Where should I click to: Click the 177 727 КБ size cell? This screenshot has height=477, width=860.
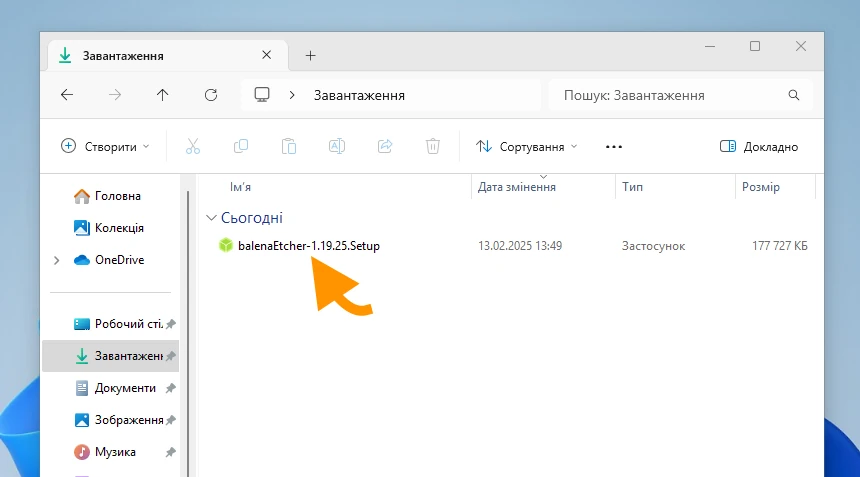click(x=779, y=246)
